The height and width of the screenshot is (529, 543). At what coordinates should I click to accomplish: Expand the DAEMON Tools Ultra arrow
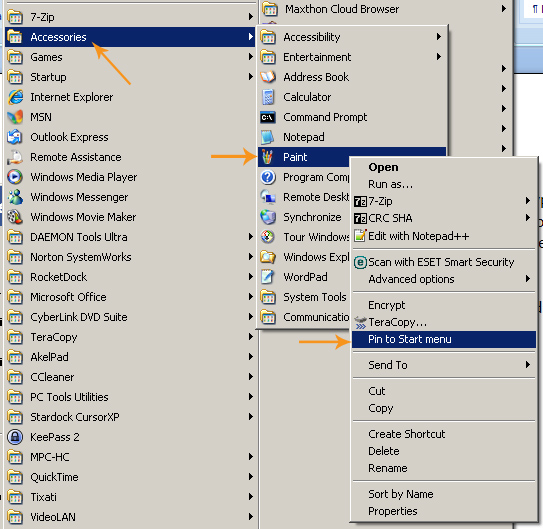251,237
